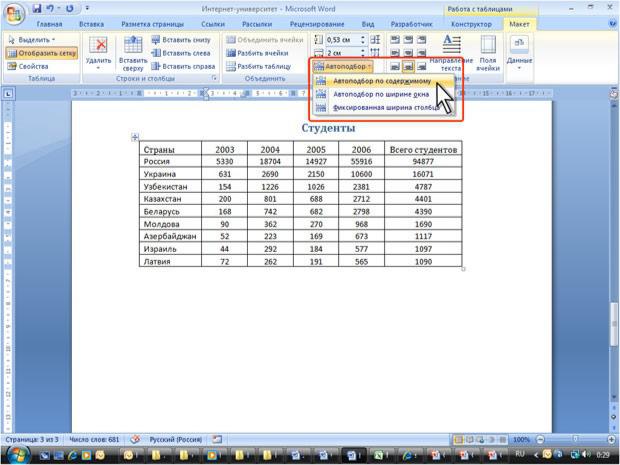Screen dimensions: 620x465
Task: Click the RU language indicator in tray
Action: coord(520,454)
